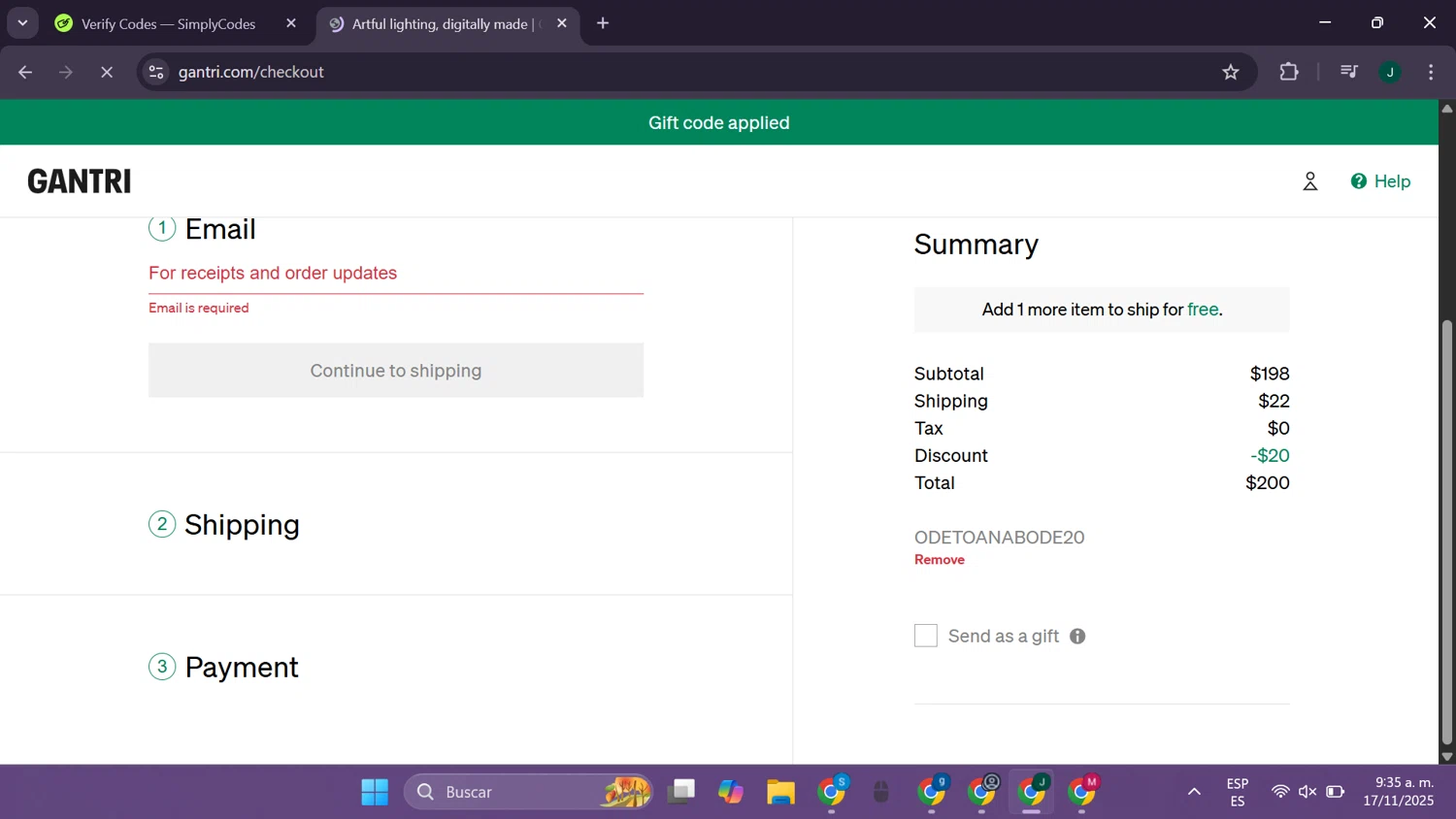Viewport: 1456px width, 819px height.
Task: Go forward to the next page
Action: click(66, 72)
